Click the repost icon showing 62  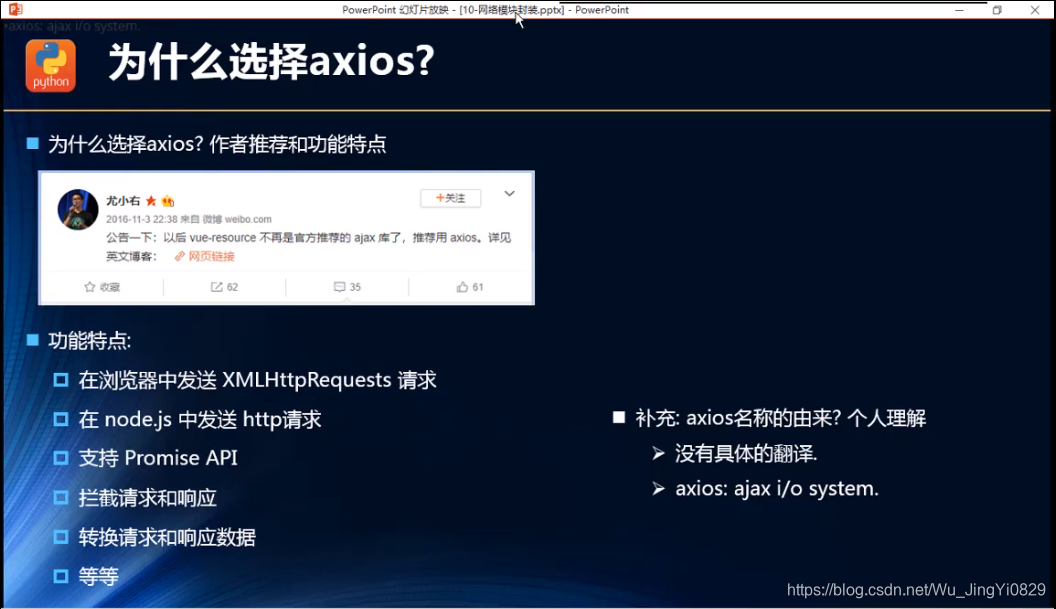coord(217,287)
